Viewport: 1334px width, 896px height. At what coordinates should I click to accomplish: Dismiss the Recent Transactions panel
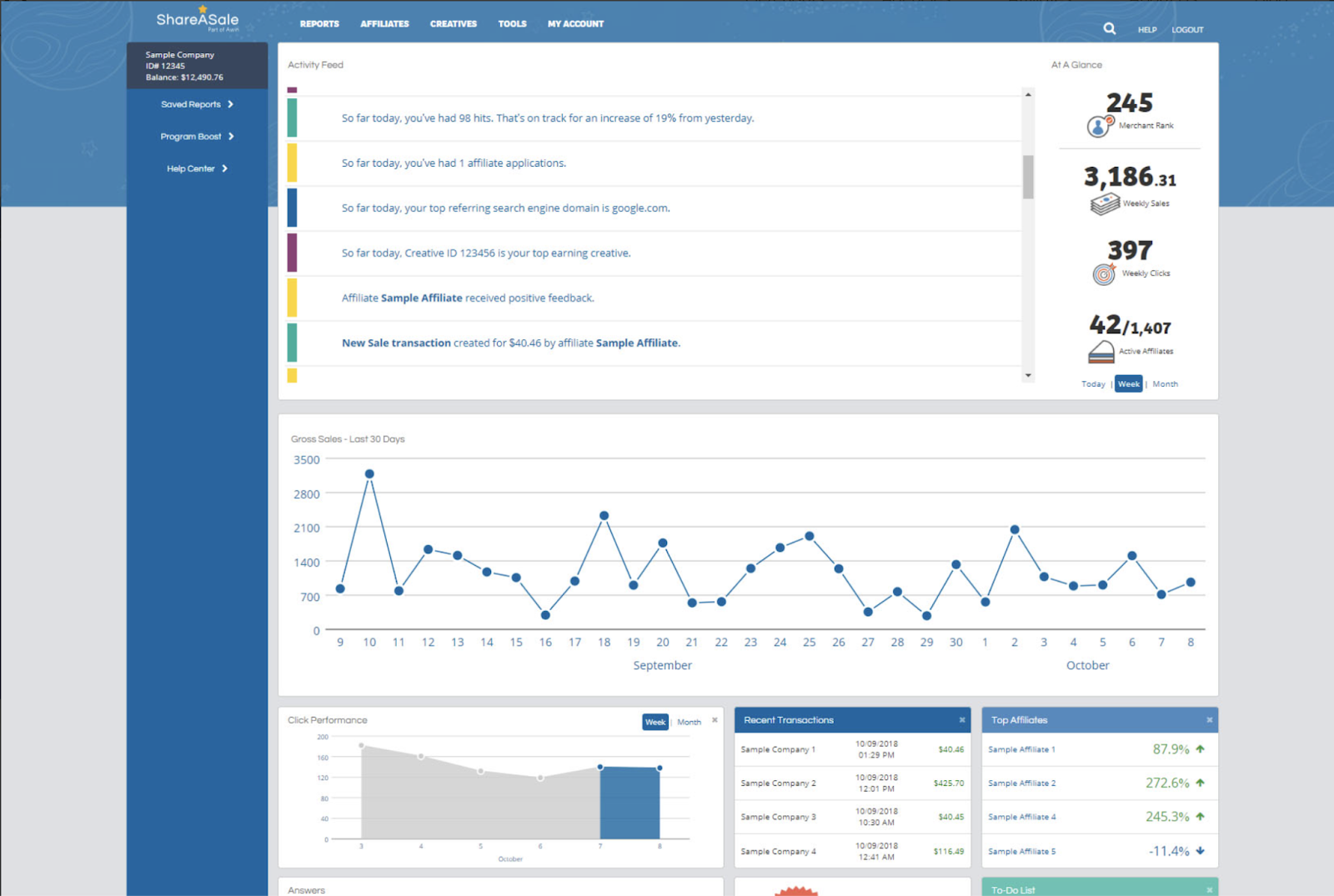pos(960,719)
